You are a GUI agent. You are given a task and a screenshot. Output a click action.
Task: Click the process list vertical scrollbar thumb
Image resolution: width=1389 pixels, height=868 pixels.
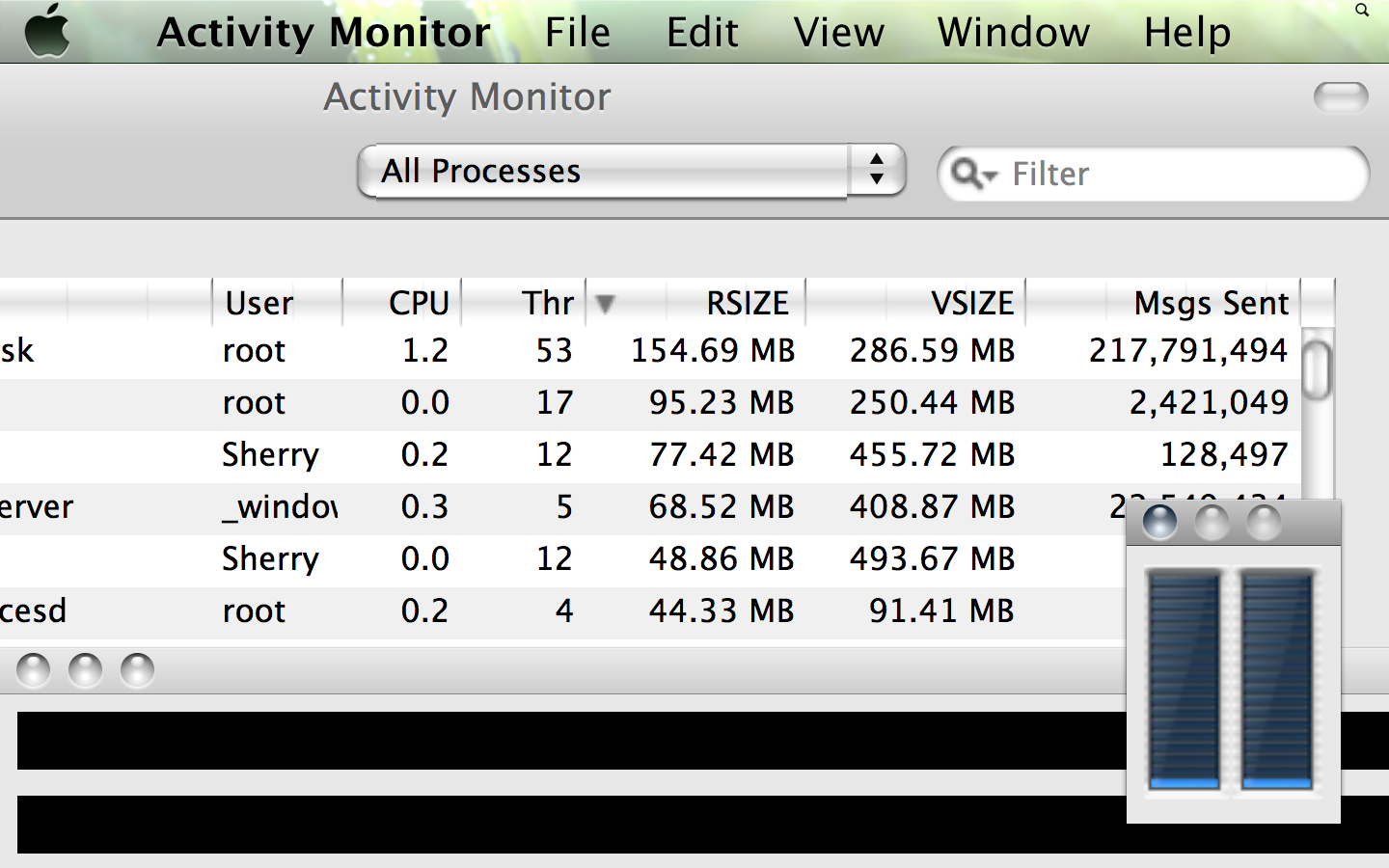coord(1317,369)
